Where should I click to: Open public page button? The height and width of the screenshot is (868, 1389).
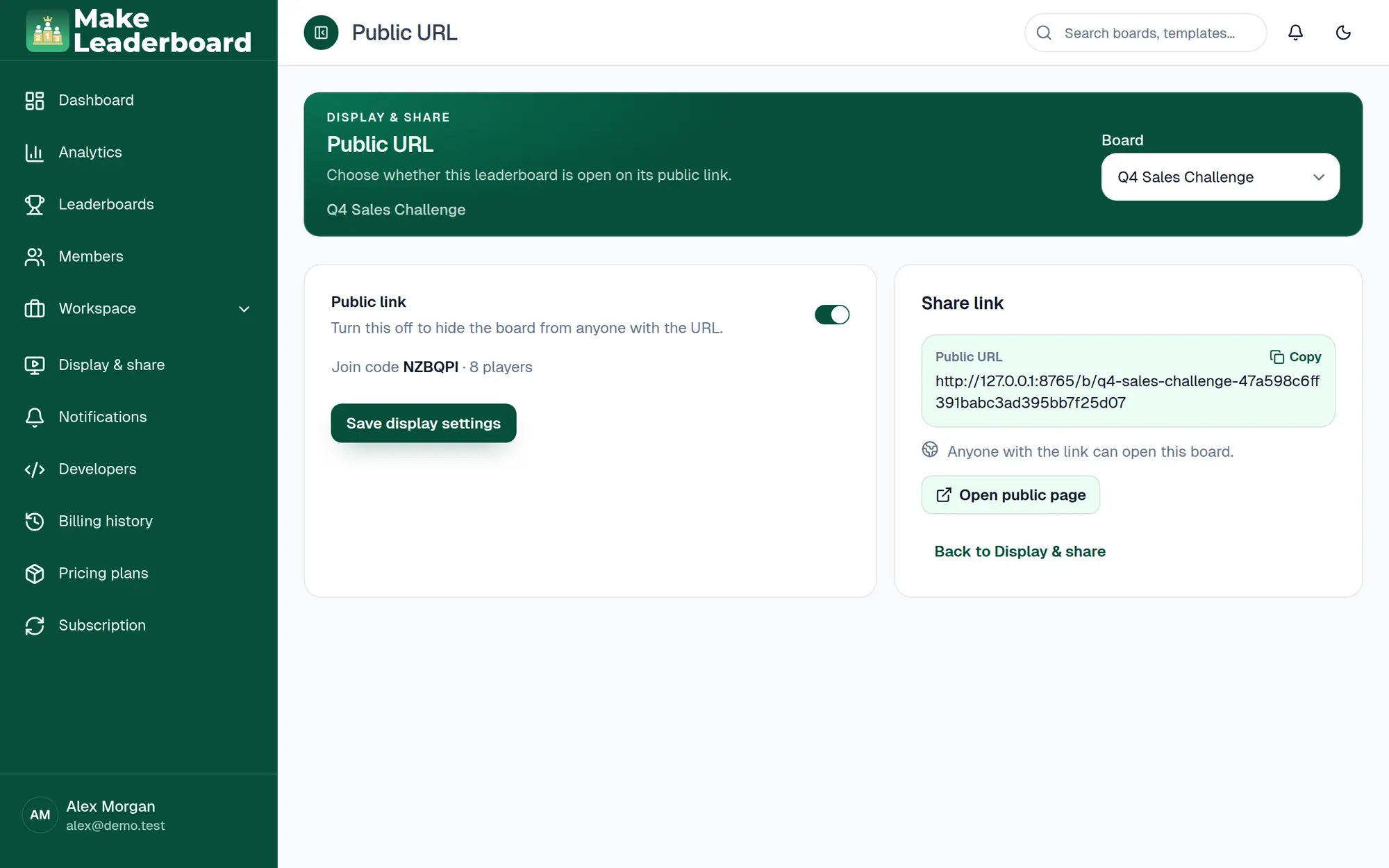pos(1010,495)
